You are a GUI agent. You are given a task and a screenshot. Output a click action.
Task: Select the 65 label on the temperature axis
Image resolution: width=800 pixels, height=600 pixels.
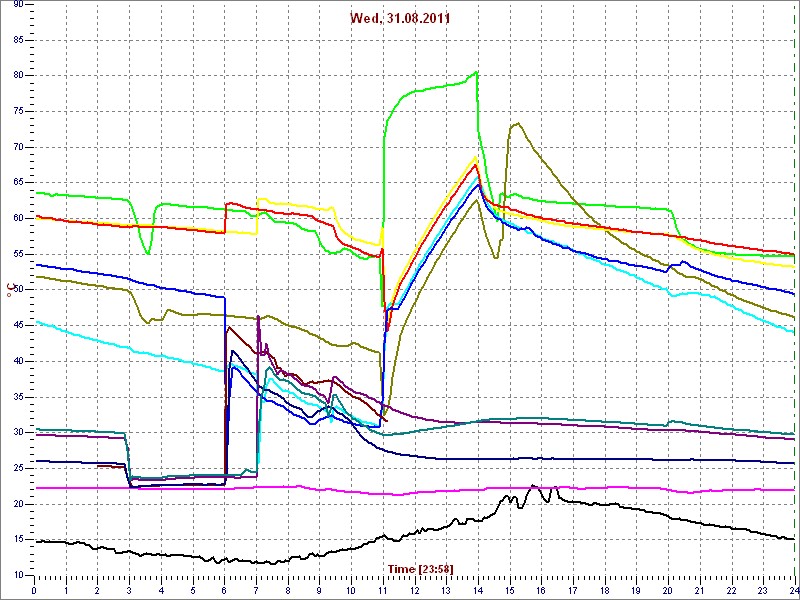point(18,183)
